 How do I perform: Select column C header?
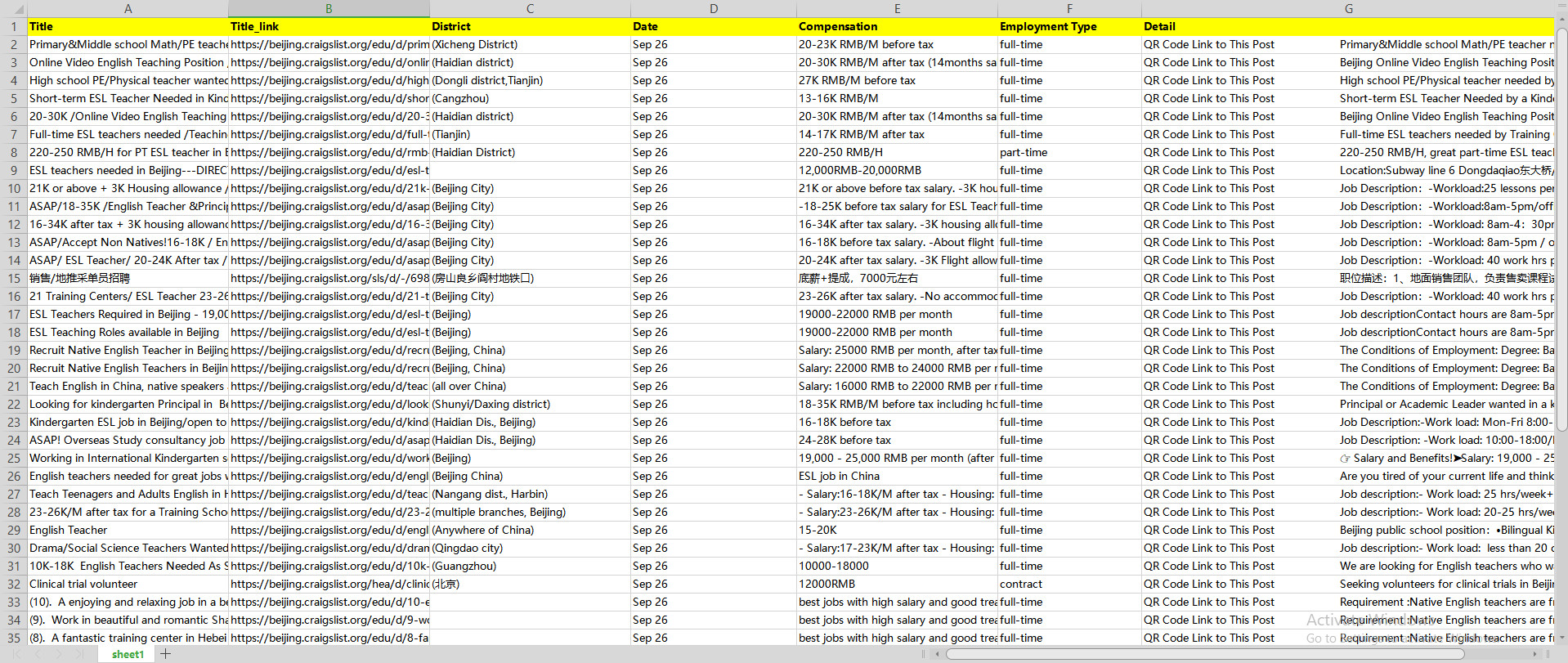(x=530, y=8)
